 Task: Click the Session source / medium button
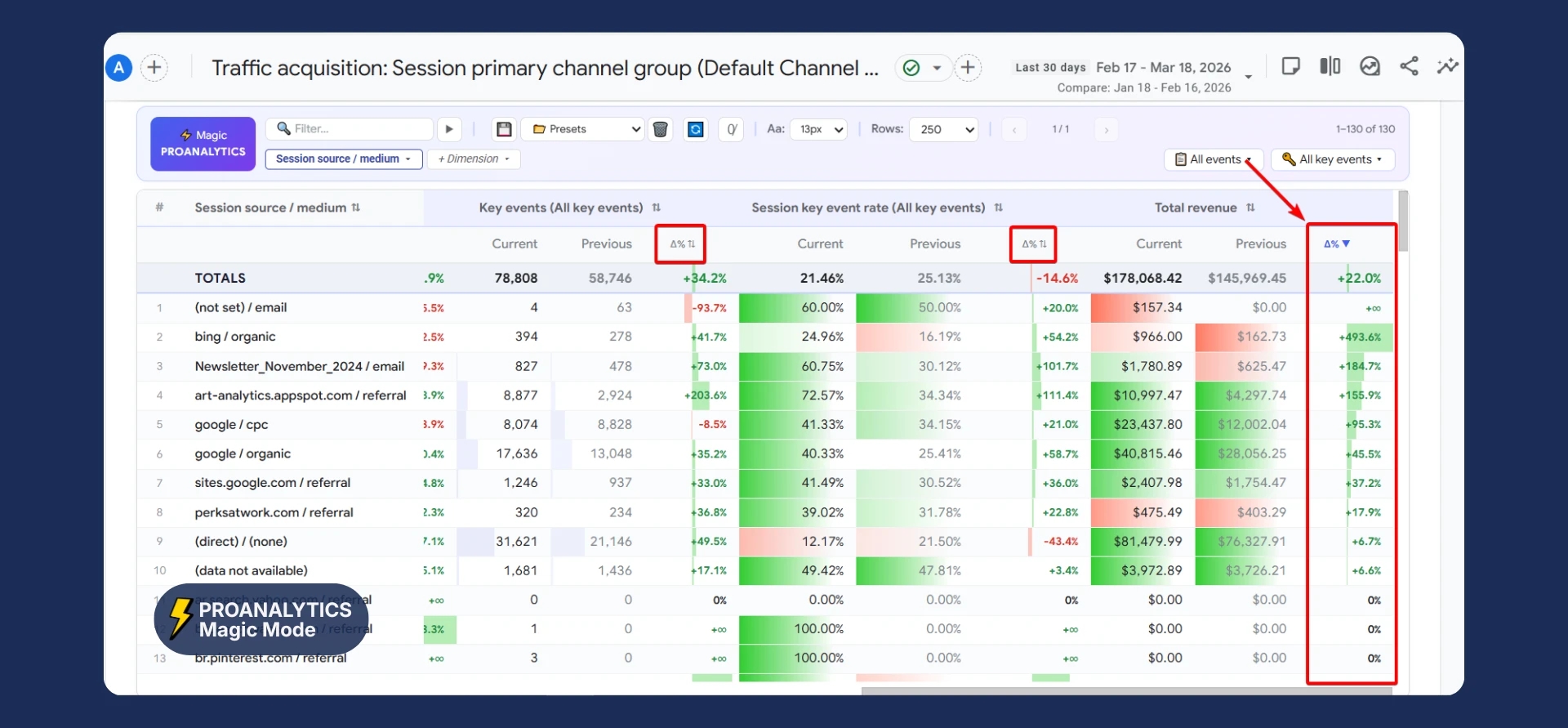343,159
